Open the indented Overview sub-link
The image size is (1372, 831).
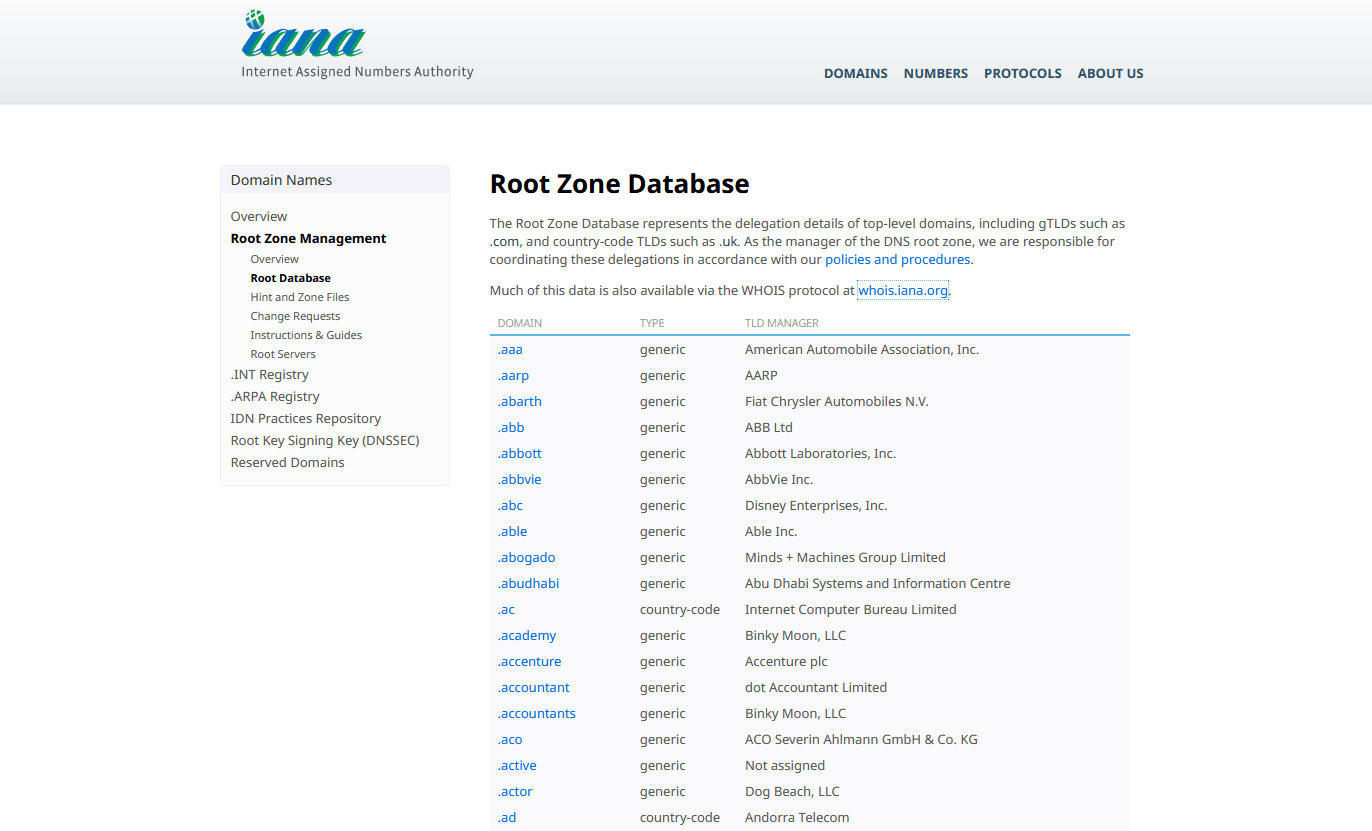point(275,259)
